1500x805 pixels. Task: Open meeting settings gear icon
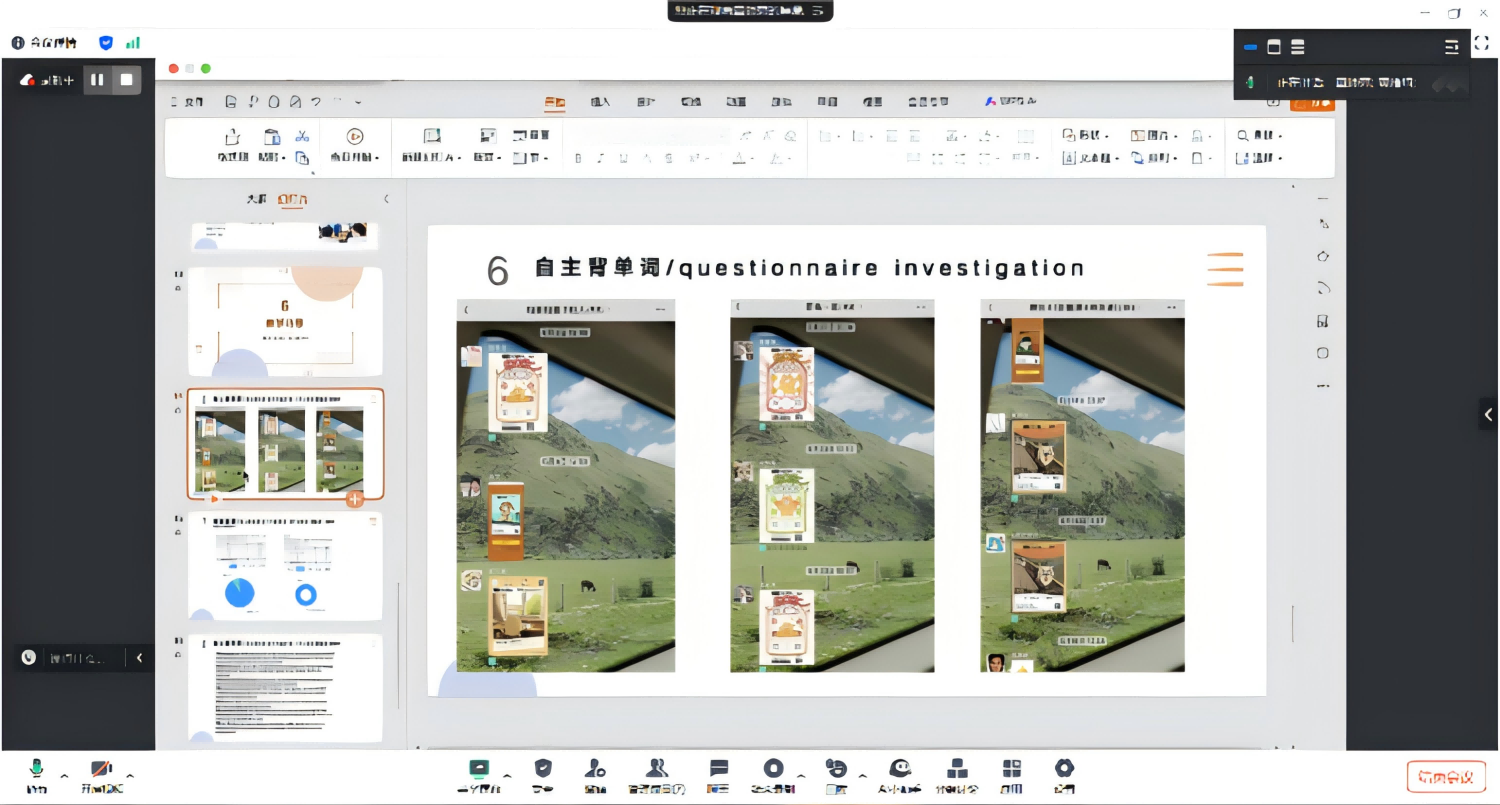1064,770
